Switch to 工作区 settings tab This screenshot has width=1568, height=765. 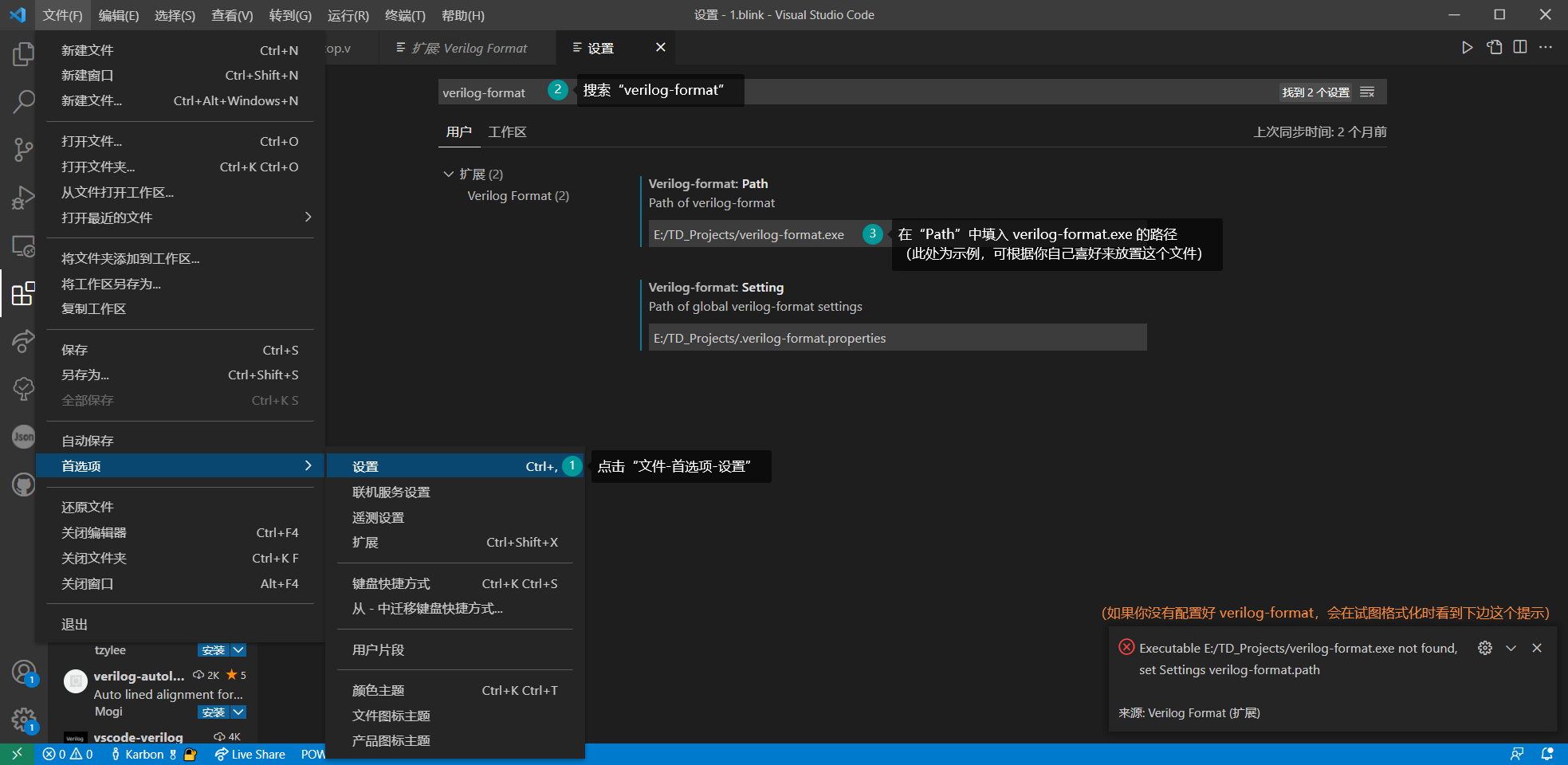[x=507, y=131]
